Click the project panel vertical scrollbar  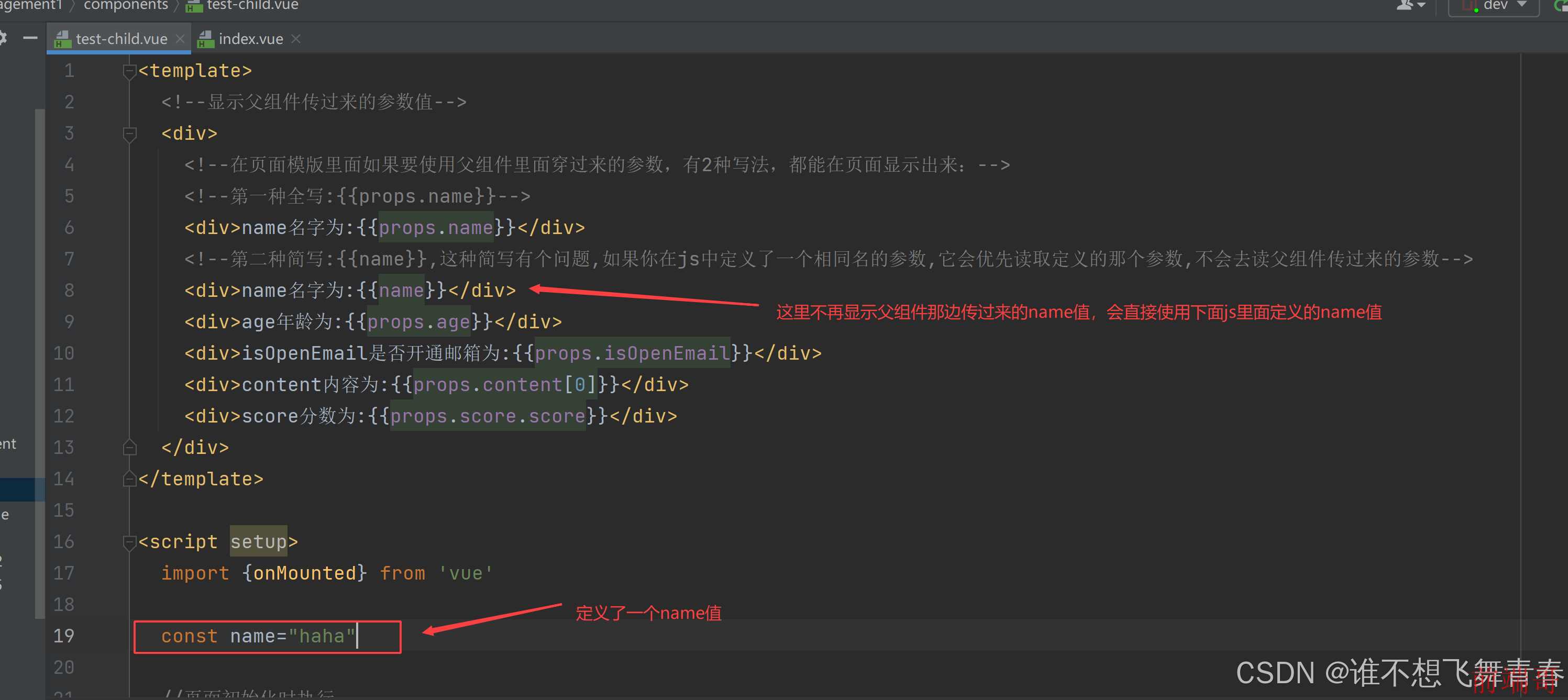[40, 363]
